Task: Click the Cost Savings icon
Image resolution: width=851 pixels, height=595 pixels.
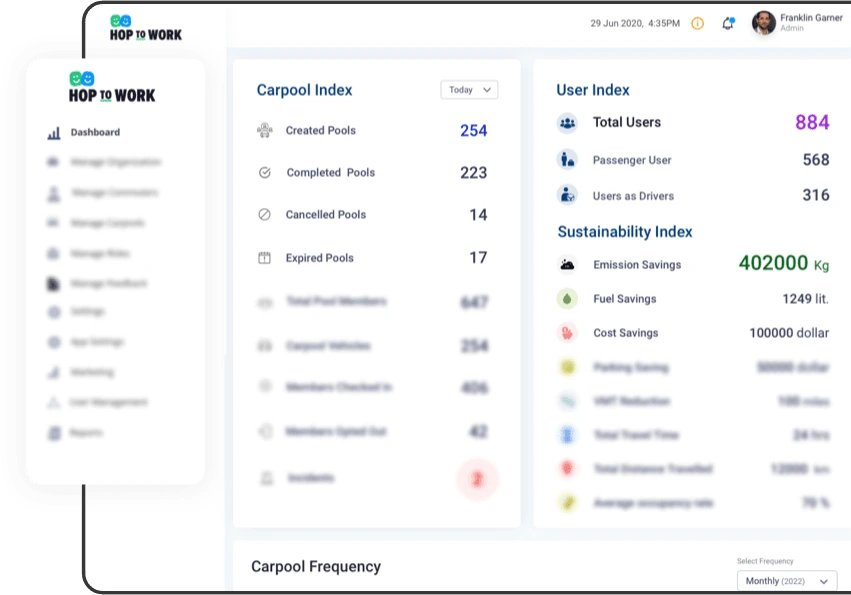Action: click(x=567, y=333)
